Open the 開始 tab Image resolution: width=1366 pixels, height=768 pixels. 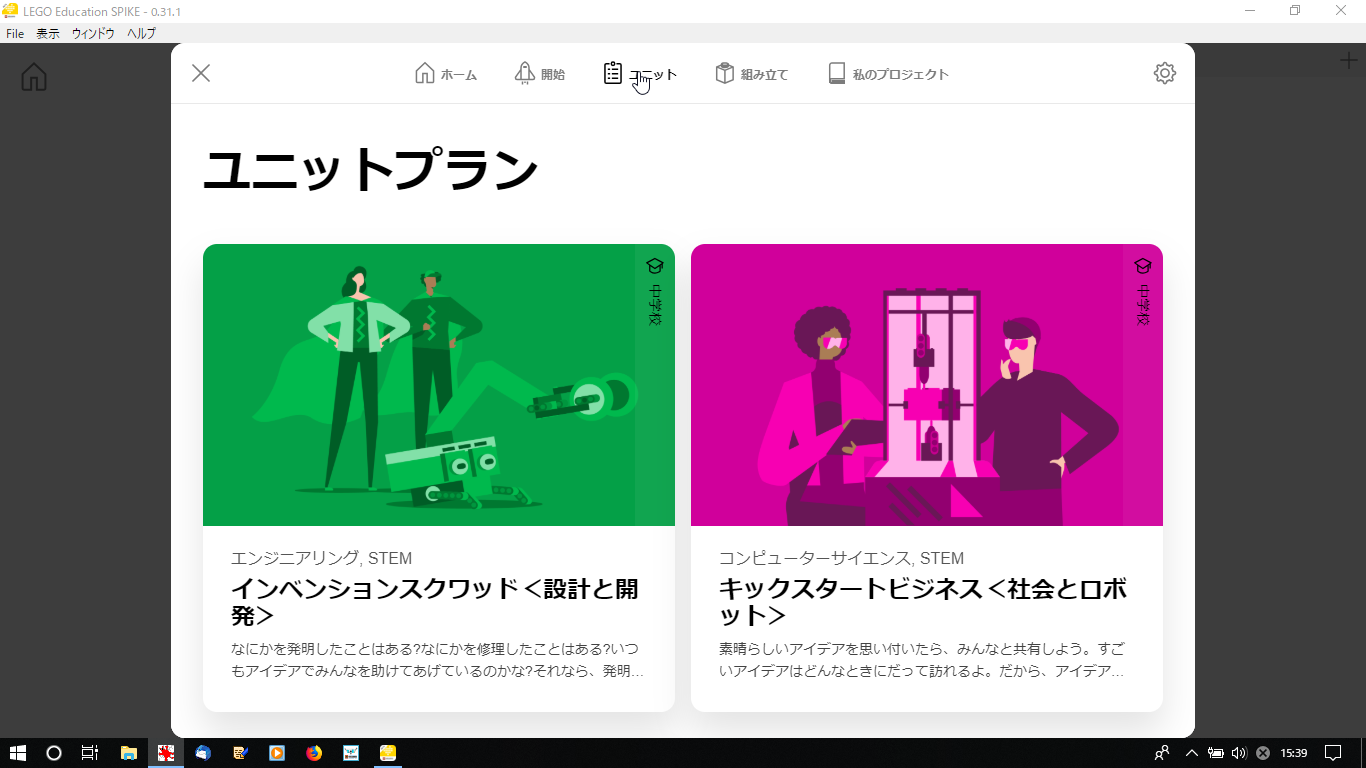pos(540,74)
